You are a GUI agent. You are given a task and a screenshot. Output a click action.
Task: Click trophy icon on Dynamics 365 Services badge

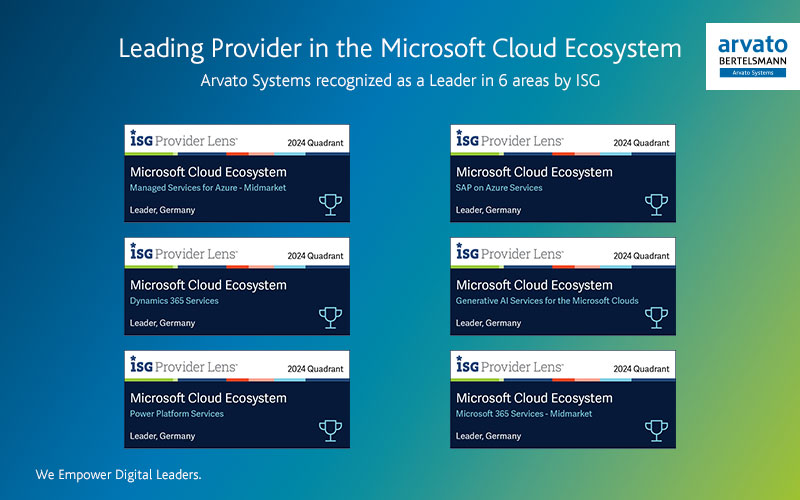point(330,317)
